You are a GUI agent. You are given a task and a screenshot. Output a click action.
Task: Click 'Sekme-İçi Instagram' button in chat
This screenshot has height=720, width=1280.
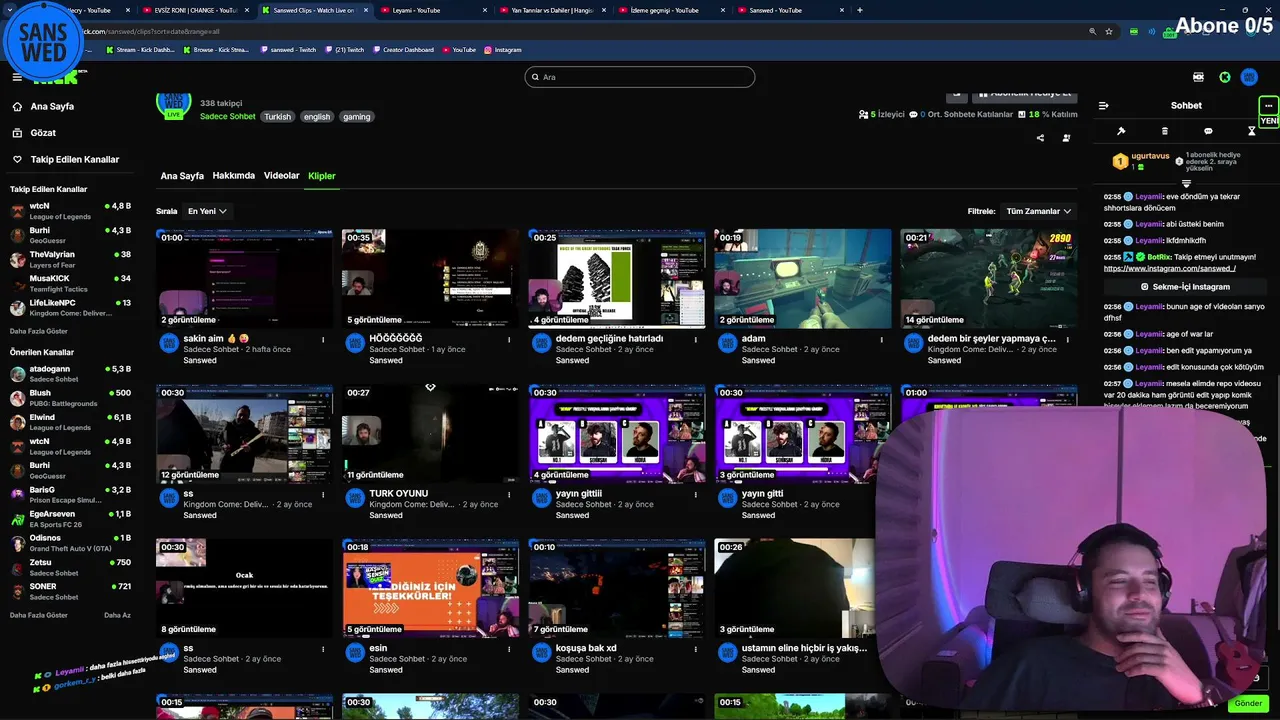[x=1185, y=287]
